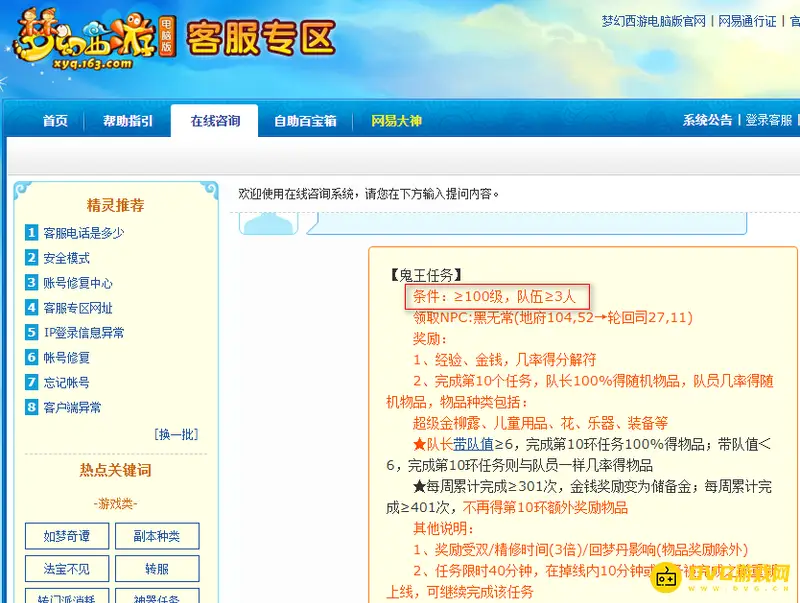
Task: Click the -游戏类- category label
Action: [x=116, y=504]
